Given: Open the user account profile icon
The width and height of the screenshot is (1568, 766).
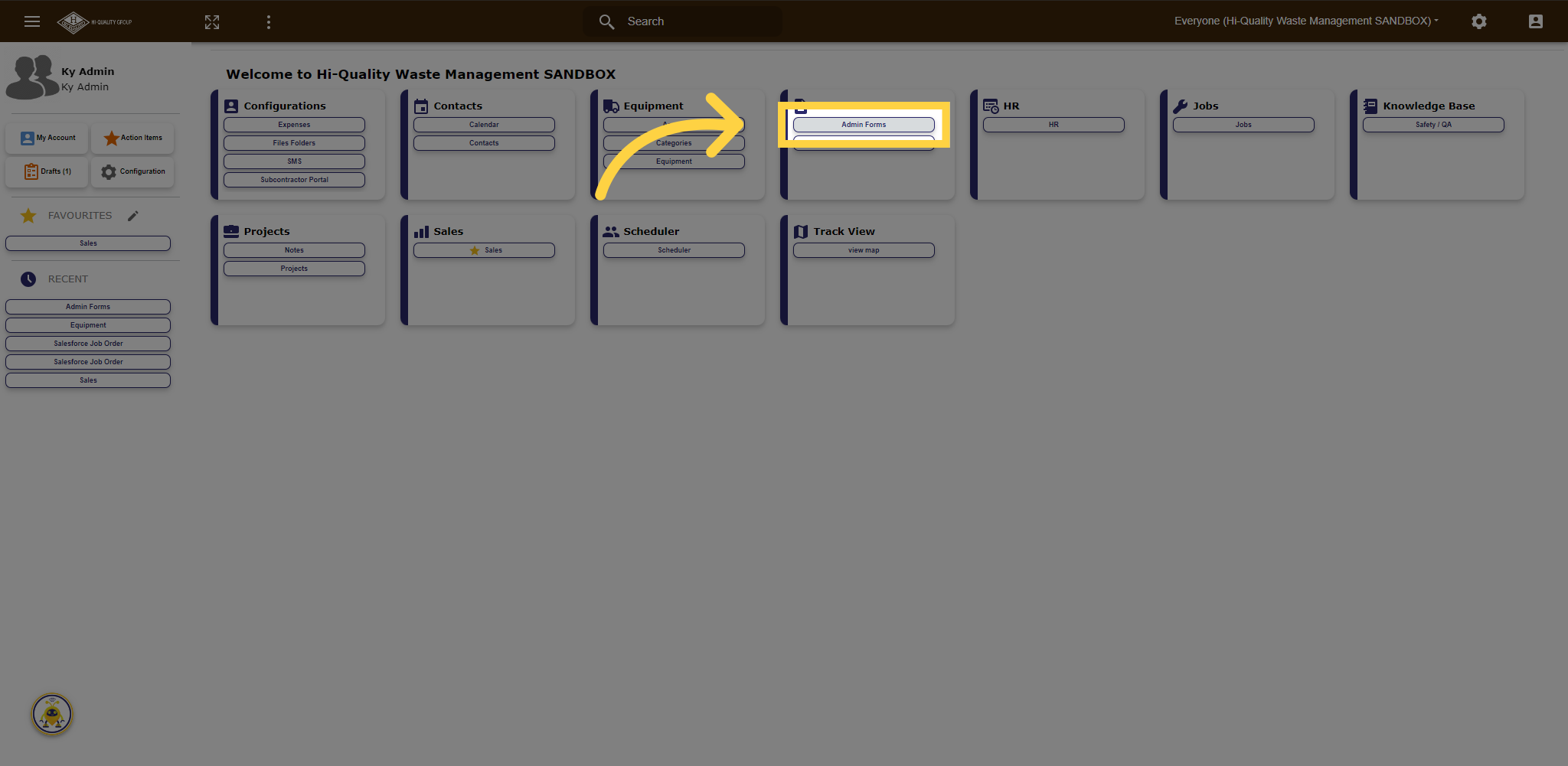Looking at the screenshot, I should [x=1536, y=21].
